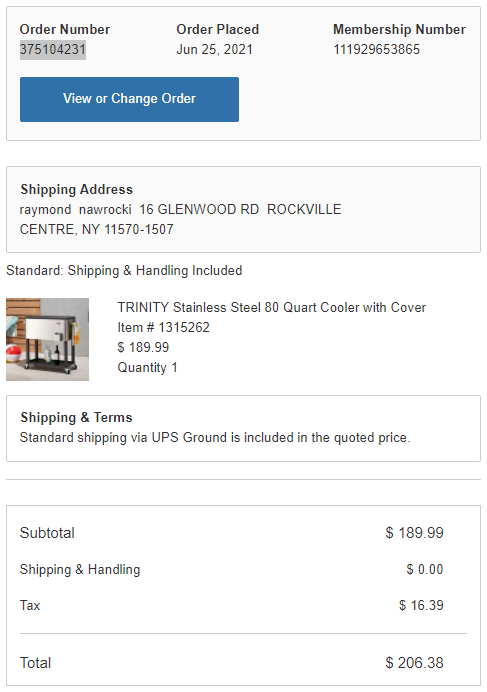Click the Shipping & Handling $ 0.00 amount

pos(425,569)
